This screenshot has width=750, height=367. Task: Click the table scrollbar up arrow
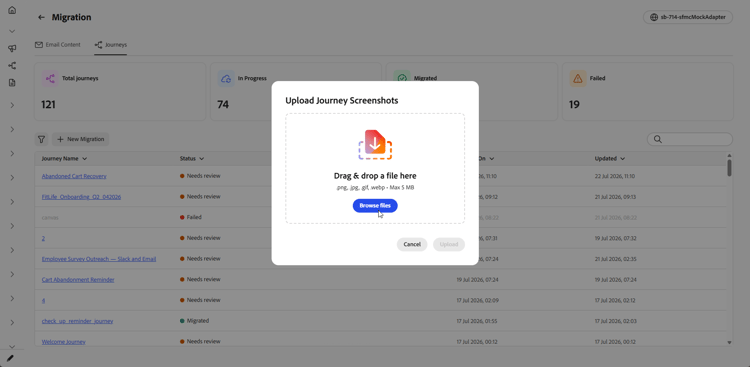point(729,155)
